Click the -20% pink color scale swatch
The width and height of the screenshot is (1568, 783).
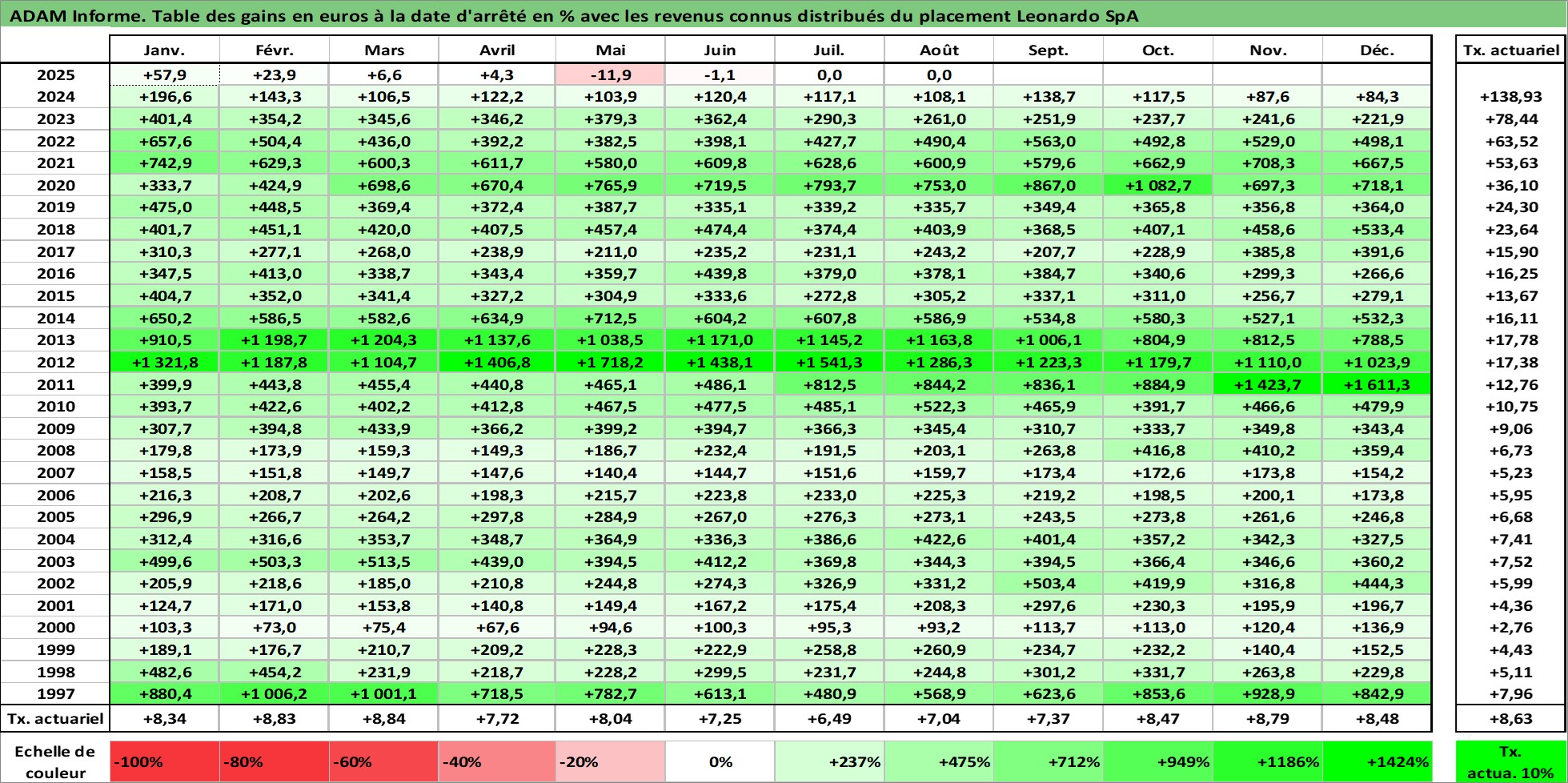pos(610,761)
